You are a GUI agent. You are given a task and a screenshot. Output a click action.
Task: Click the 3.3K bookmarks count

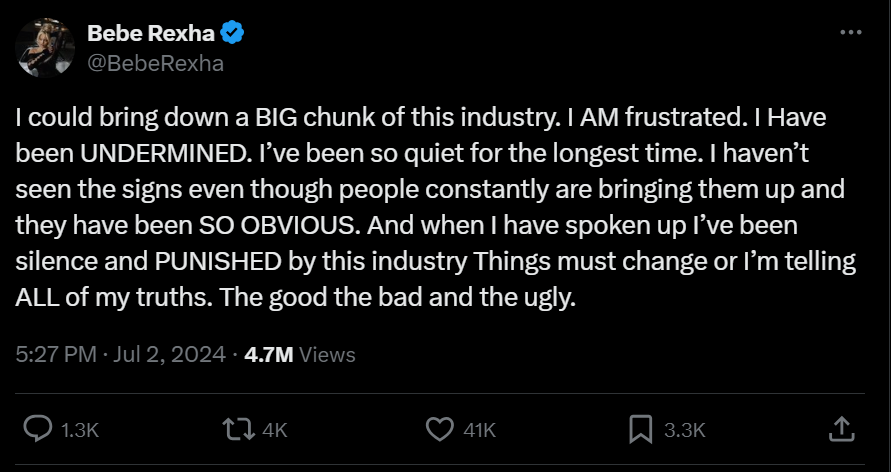point(685,430)
